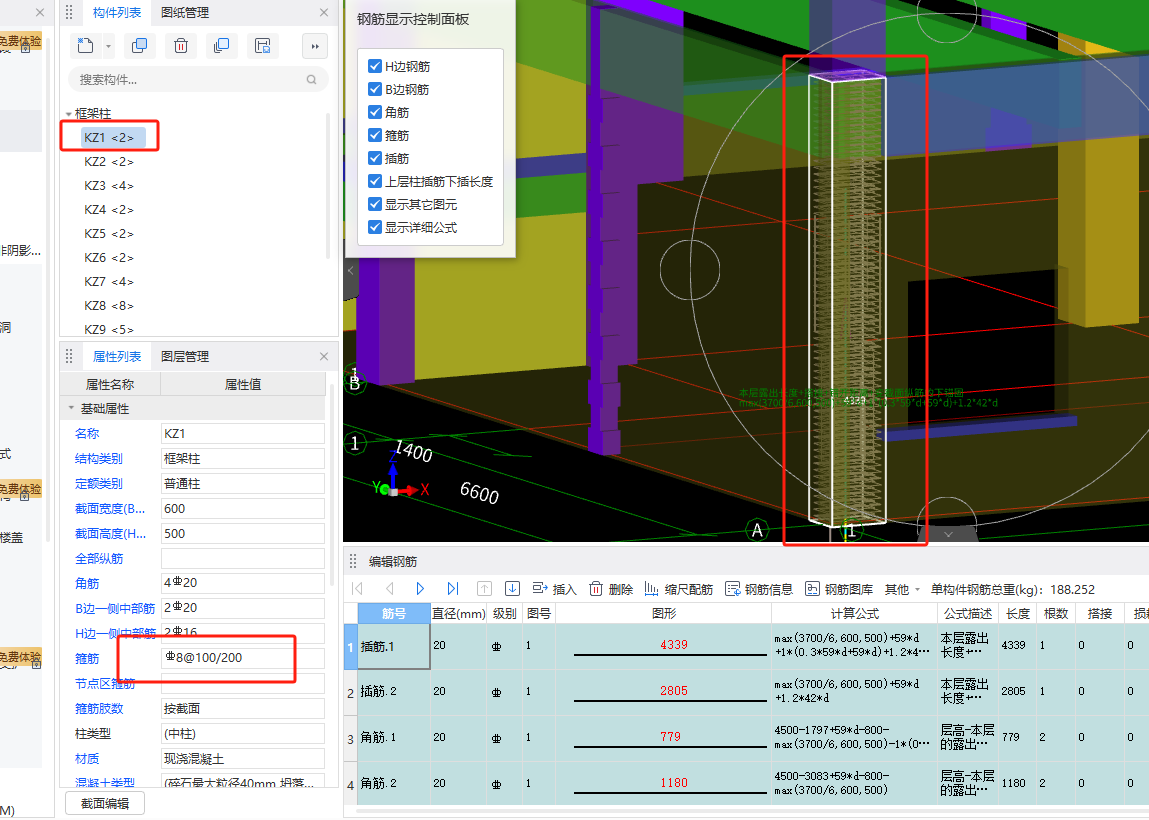Open the 钢筋信息 button
1149x820 pixels.
pos(759,589)
